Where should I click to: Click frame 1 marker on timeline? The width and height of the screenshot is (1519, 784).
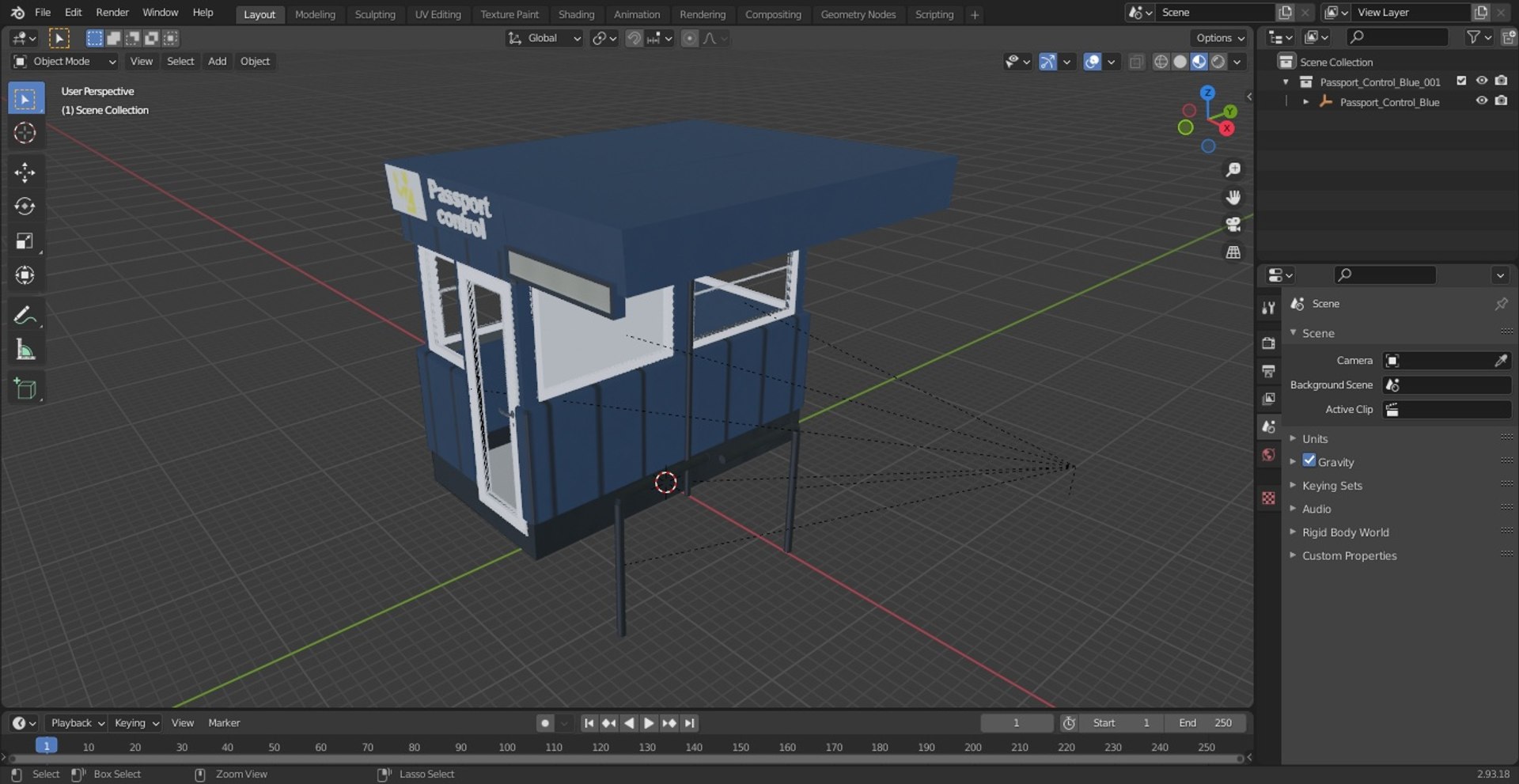click(47, 746)
